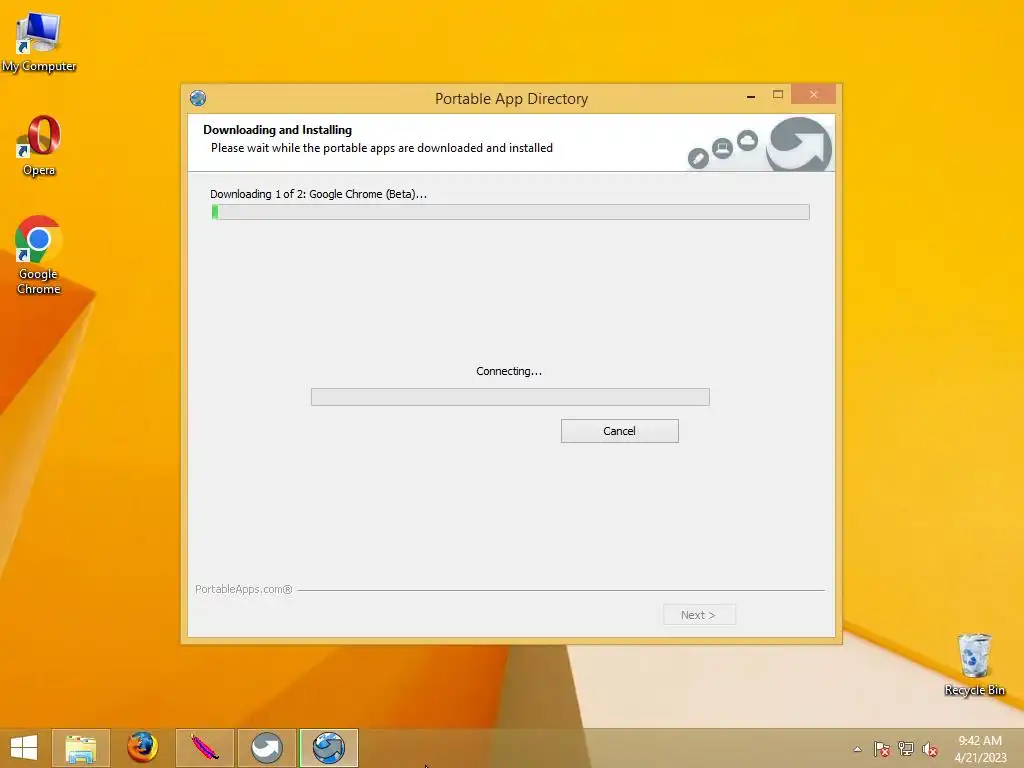Click the pencil drive icon in header
The image size is (1024, 768).
coord(698,158)
